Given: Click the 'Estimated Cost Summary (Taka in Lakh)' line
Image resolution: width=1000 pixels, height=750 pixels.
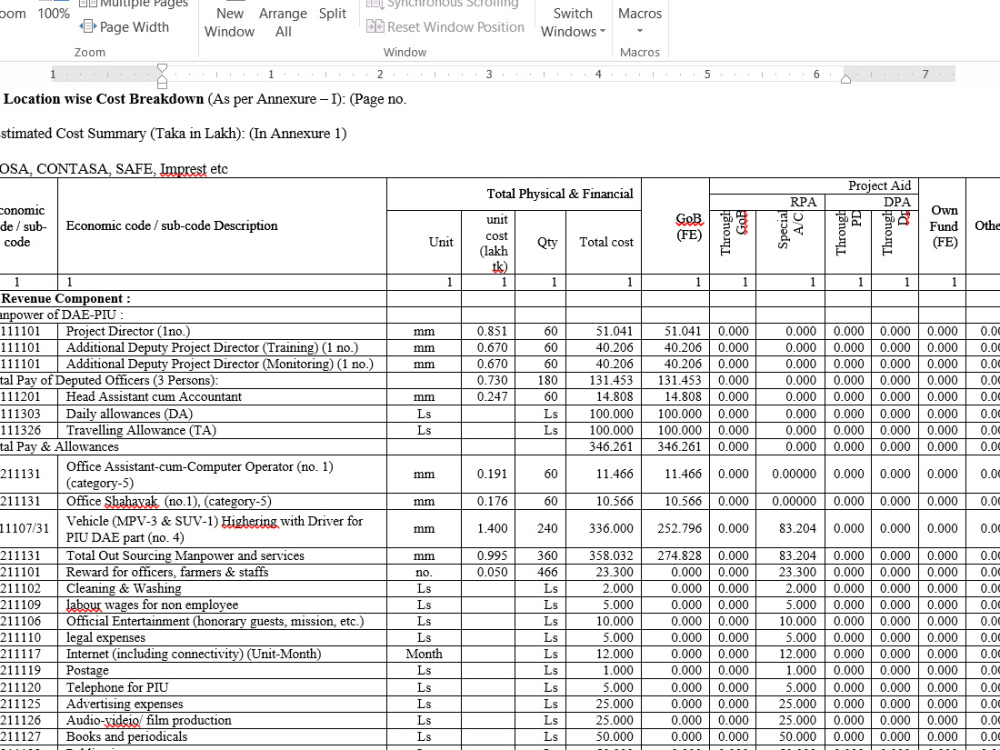Looking at the screenshot, I should point(173,133).
